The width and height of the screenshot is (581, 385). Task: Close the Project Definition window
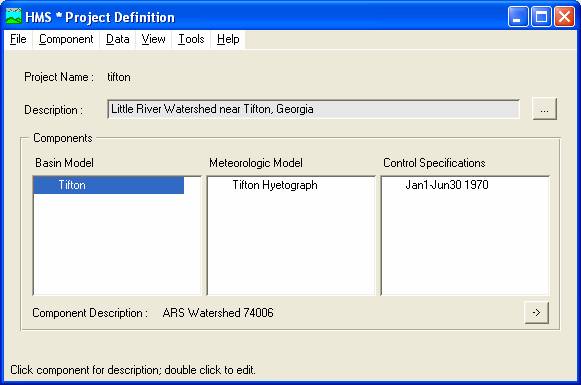(564, 17)
